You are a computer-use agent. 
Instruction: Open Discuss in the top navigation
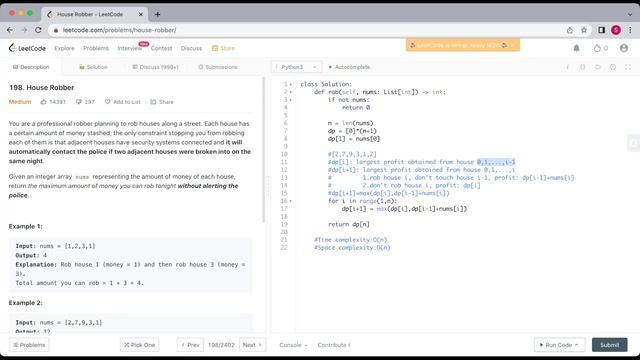click(x=191, y=48)
